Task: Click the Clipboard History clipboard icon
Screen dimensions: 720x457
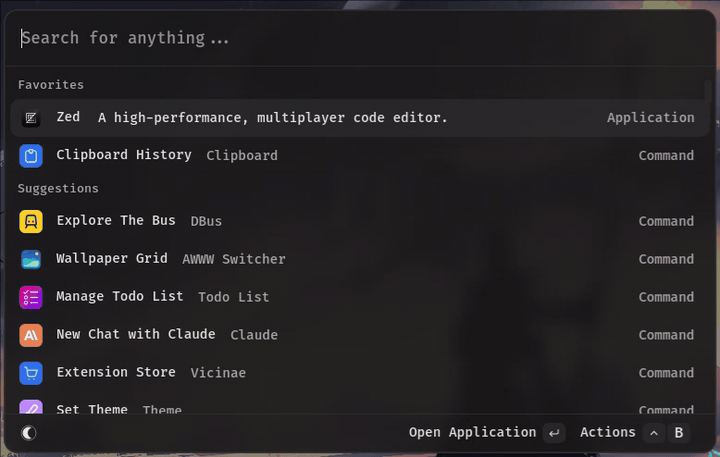Action: (31, 156)
